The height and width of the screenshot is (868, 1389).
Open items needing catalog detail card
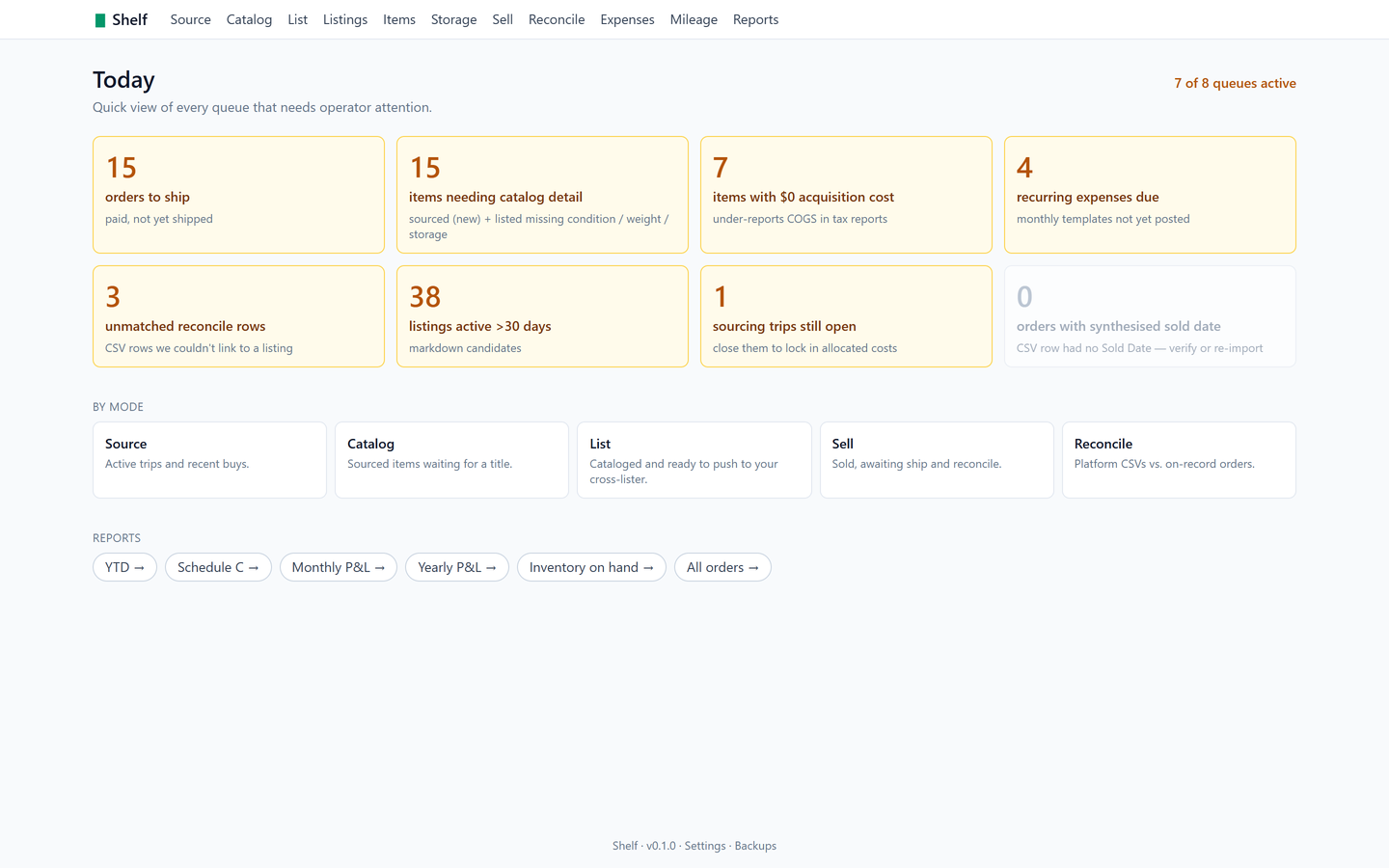[542, 195]
